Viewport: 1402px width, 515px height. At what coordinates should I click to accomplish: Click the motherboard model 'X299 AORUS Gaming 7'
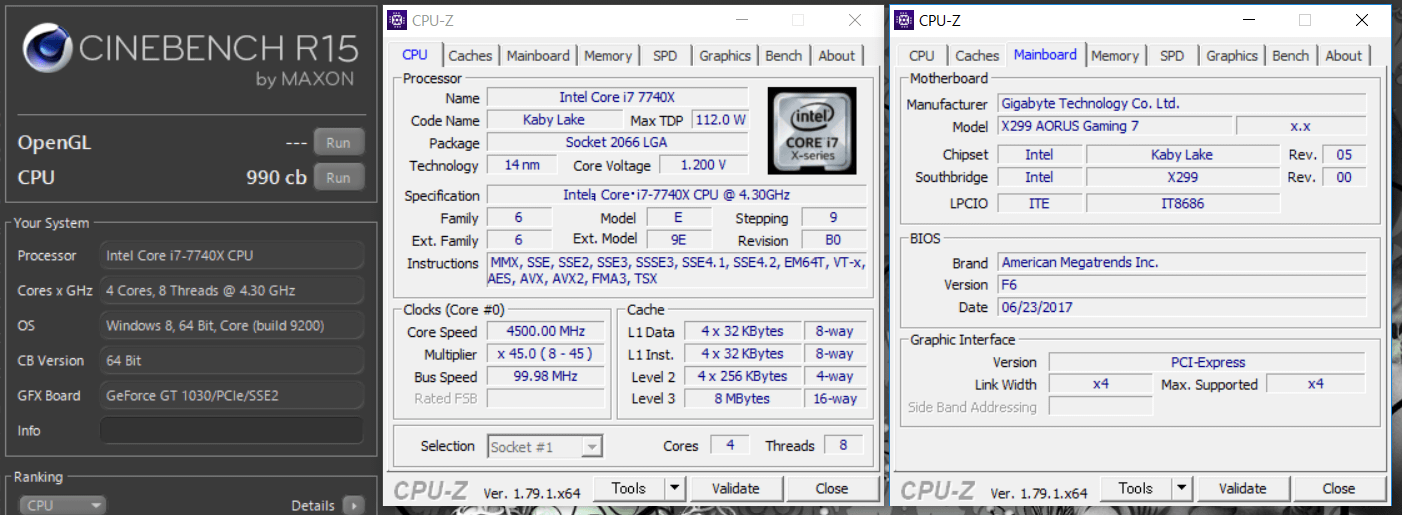(x=1114, y=126)
